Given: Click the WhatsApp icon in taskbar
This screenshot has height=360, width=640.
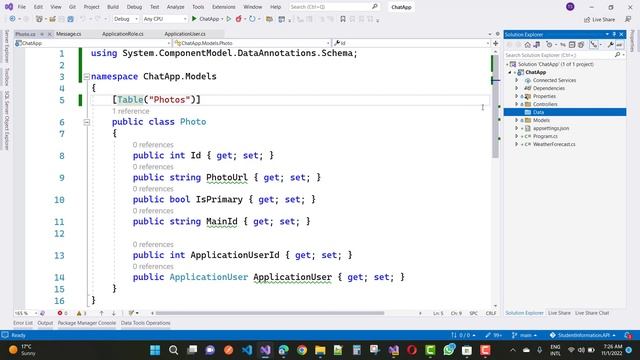Looking at the screenshot, I should point(449,350).
